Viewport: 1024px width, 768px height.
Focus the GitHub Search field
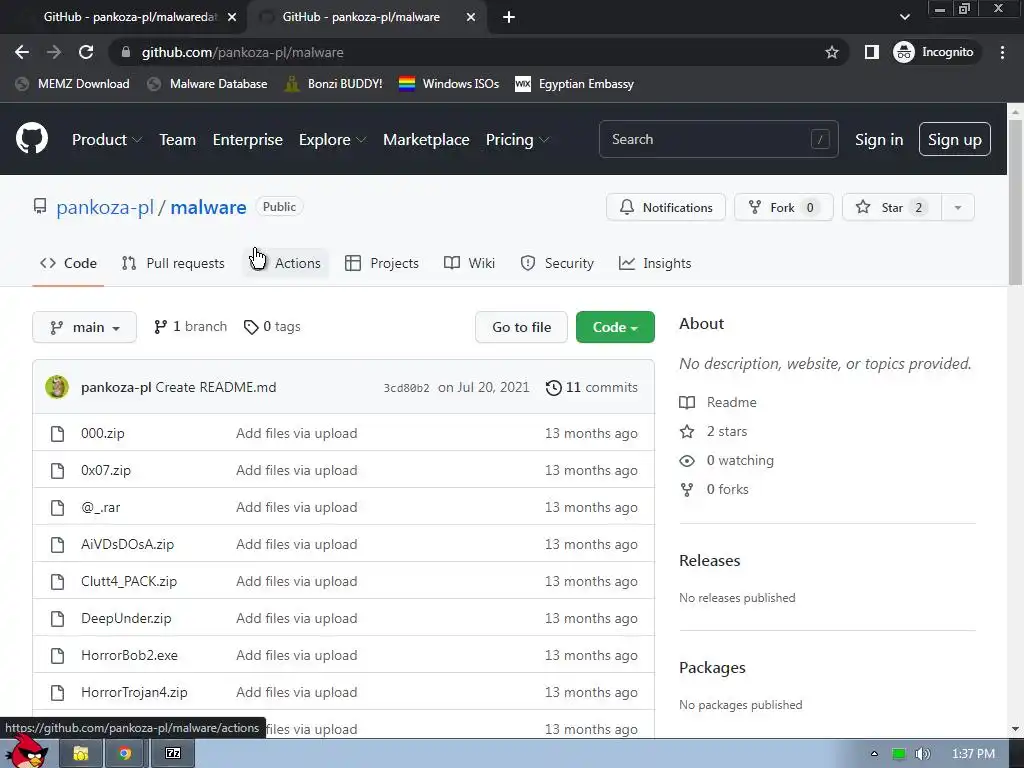pyautogui.click(x=718, y=139)
